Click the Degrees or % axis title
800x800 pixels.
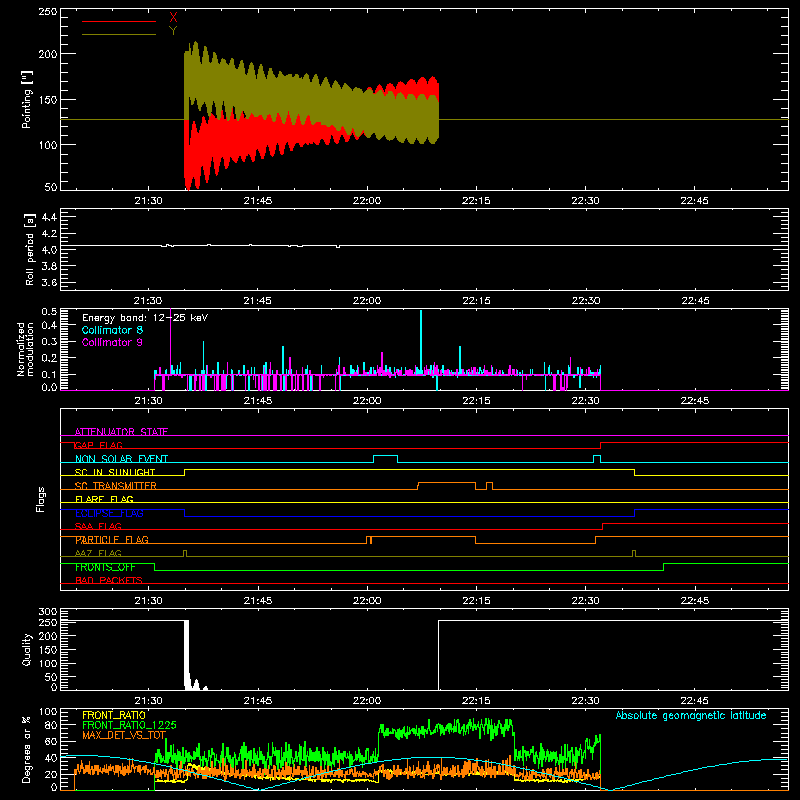pyautogui.click(x=27, y=749)
